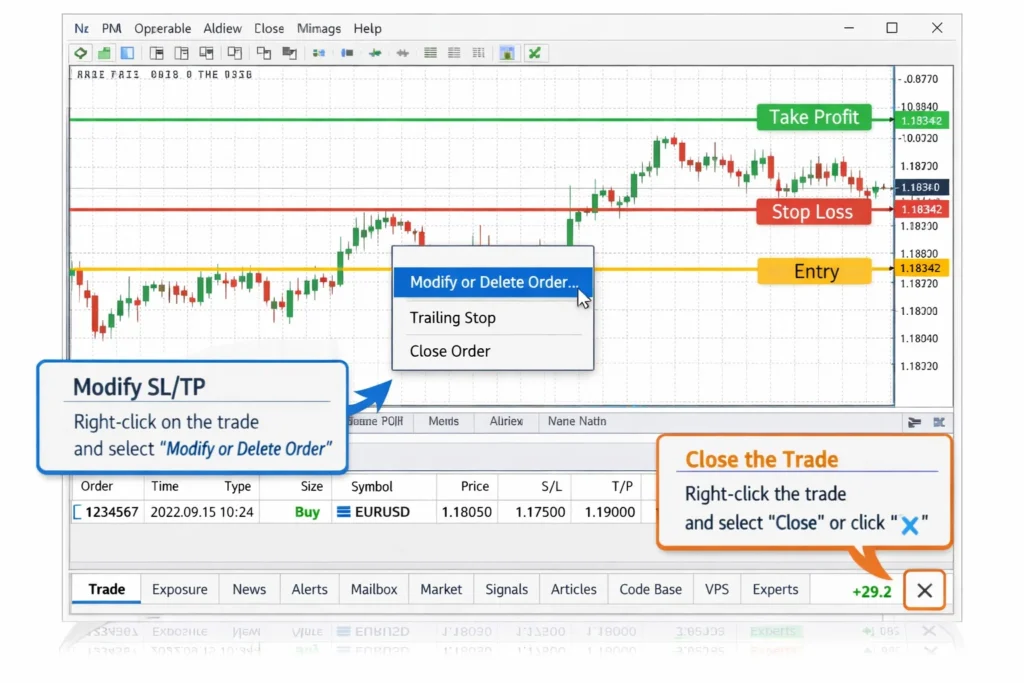Click the AutoTrading icon at the toolbar's right end
The height and width of the screenshot is (683, 1024).
[535, 52]
